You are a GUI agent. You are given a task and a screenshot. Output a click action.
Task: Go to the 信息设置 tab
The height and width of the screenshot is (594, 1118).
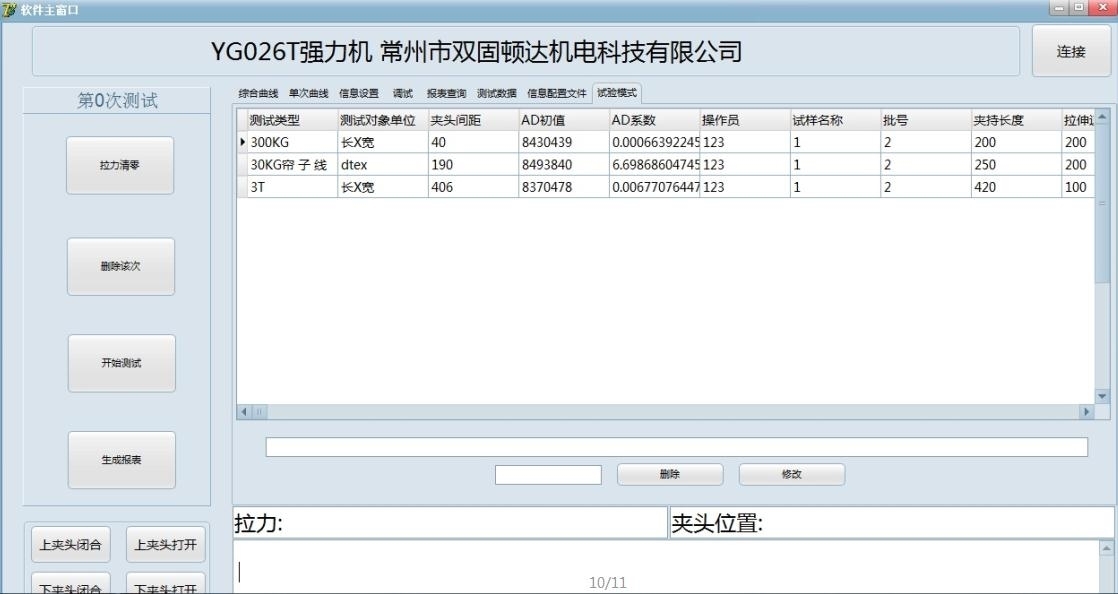pos(359,94)
